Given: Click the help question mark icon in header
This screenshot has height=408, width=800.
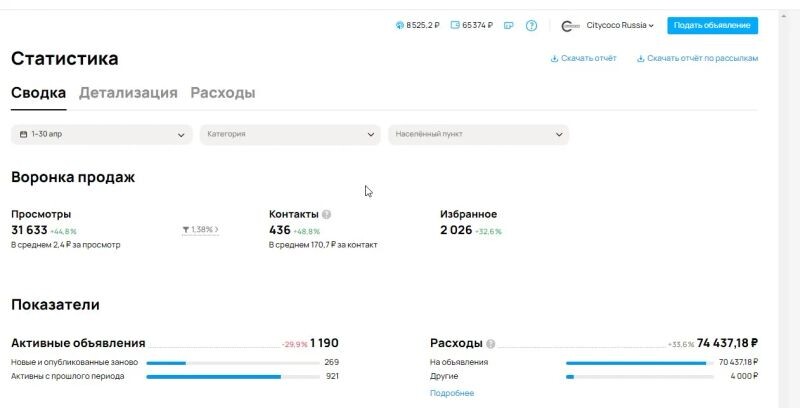Looking at the screenshot, I should coord(531,26).
